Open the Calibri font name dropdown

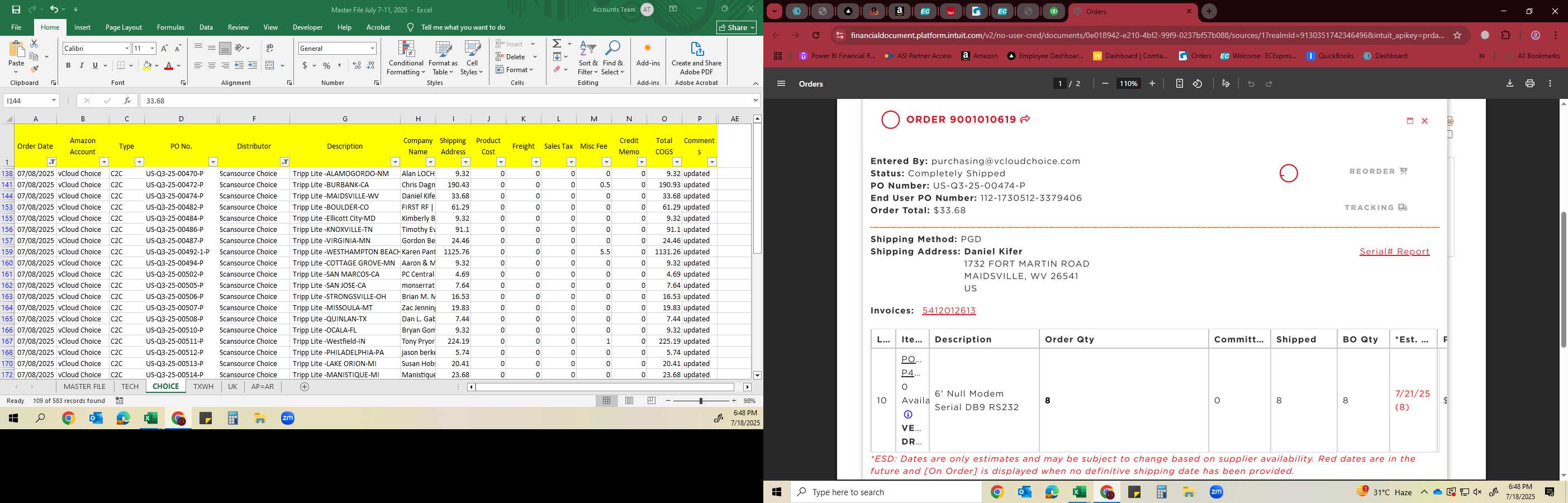[x=127, y=48]
